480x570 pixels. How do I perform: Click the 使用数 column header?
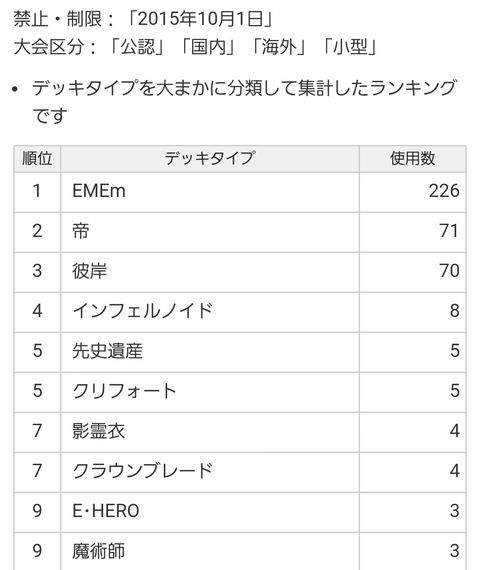(413, 158)
